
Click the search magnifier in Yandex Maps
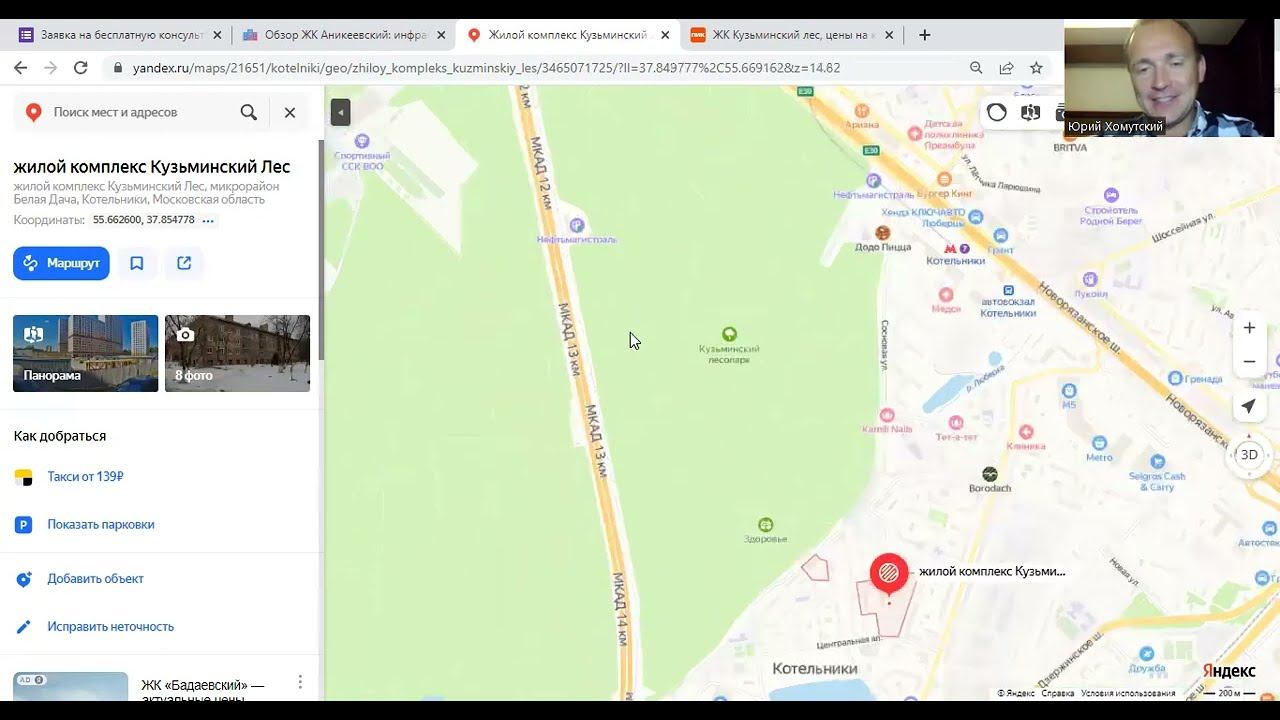pyautogui.click(x=249, y=112)
